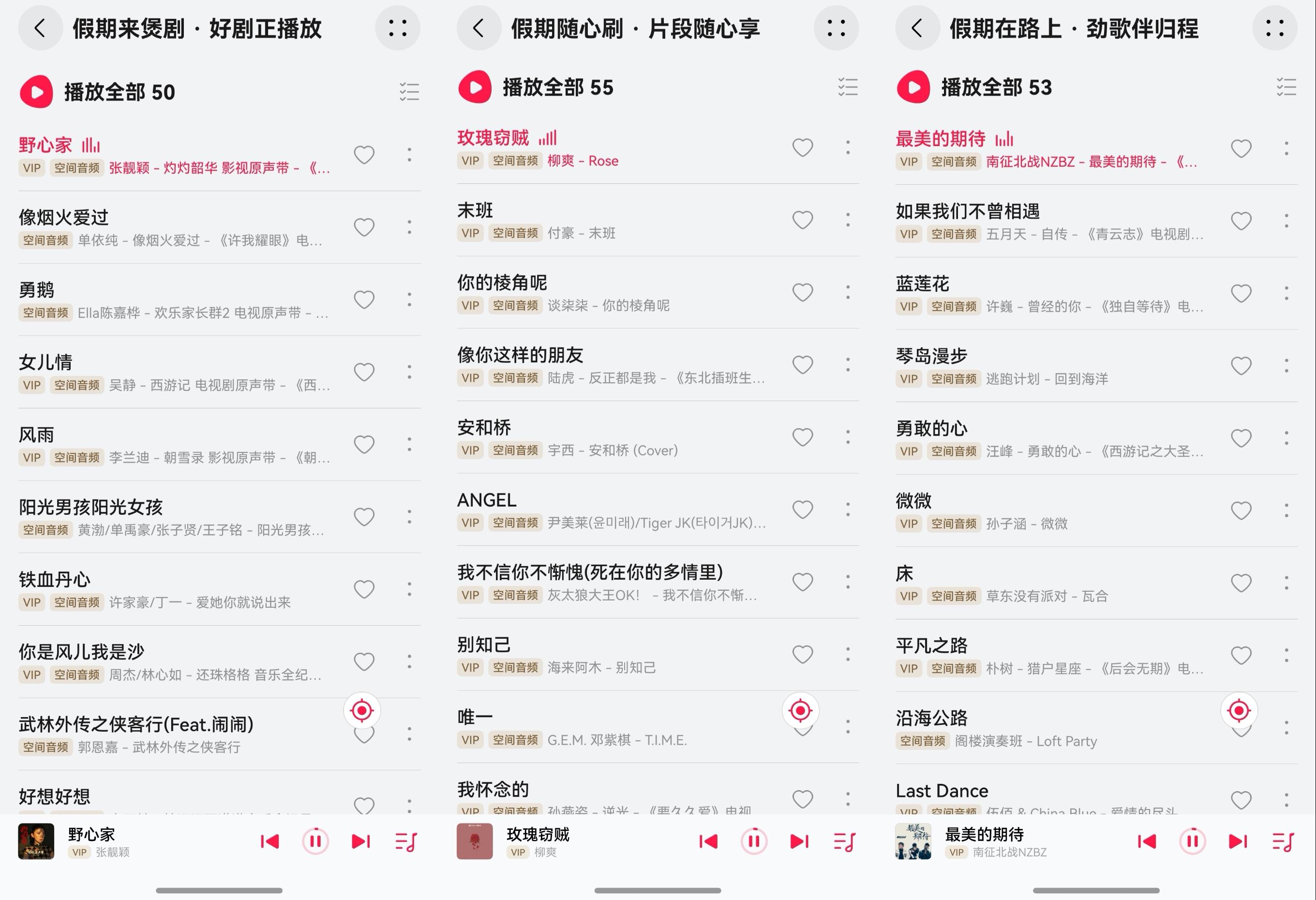The height and width of the screenshot is (900, 1316).
Task: Like the song 像烟火爱过
Action: tap(364, 227)
